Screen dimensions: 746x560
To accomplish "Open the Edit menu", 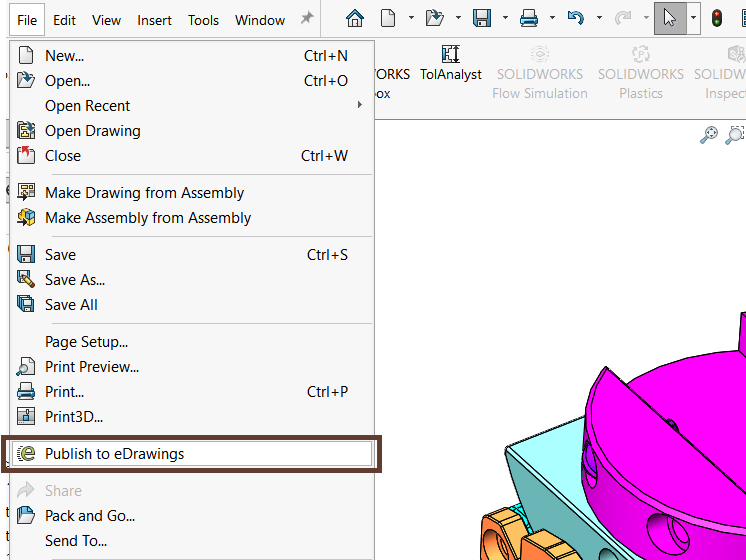I will tap(64, 20).
